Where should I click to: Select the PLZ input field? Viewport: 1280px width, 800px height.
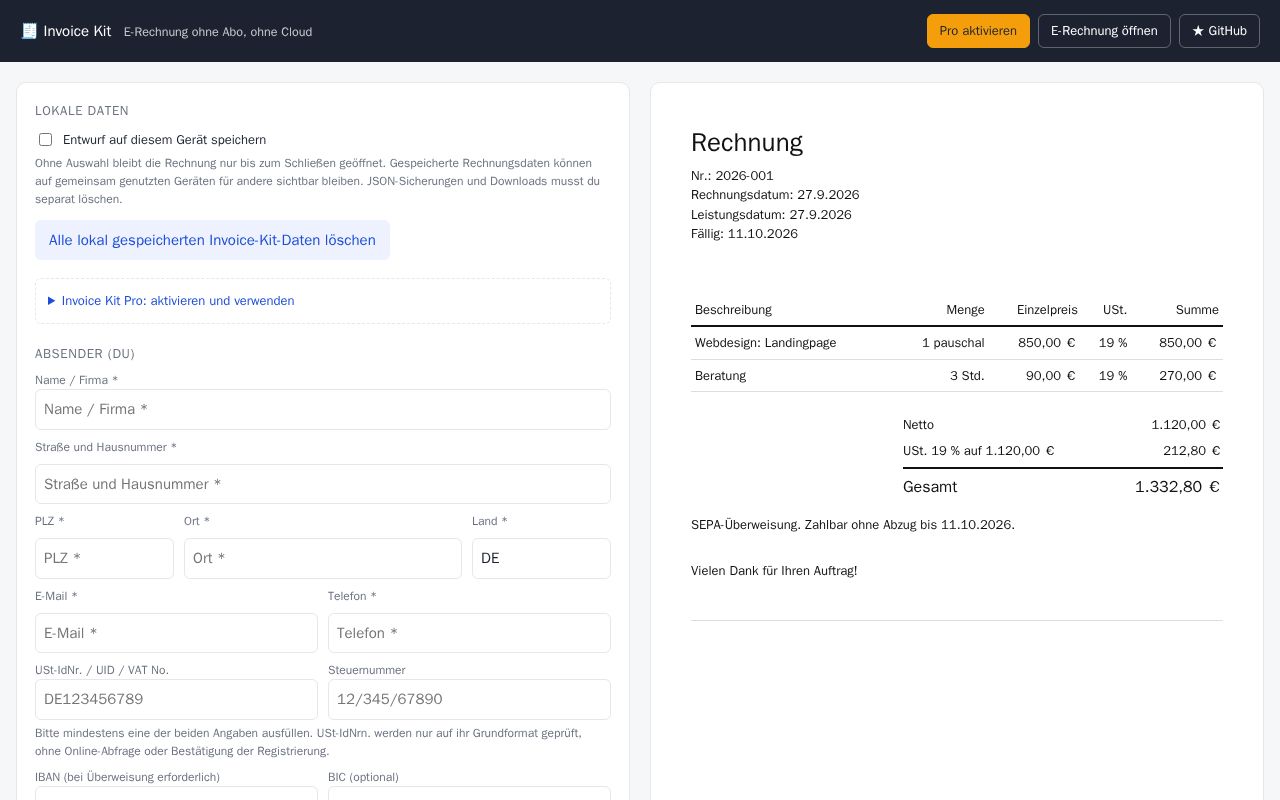pos(104,558)
